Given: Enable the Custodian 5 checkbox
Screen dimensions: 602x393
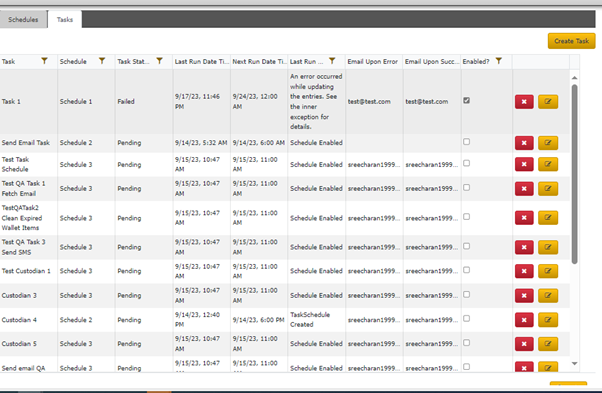Looking at the screenshot, I should pyautogui.click(x=466, y=343).
